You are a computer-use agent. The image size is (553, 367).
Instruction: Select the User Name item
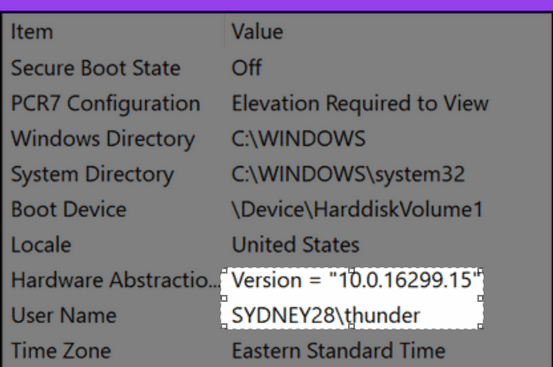(63, 315)
